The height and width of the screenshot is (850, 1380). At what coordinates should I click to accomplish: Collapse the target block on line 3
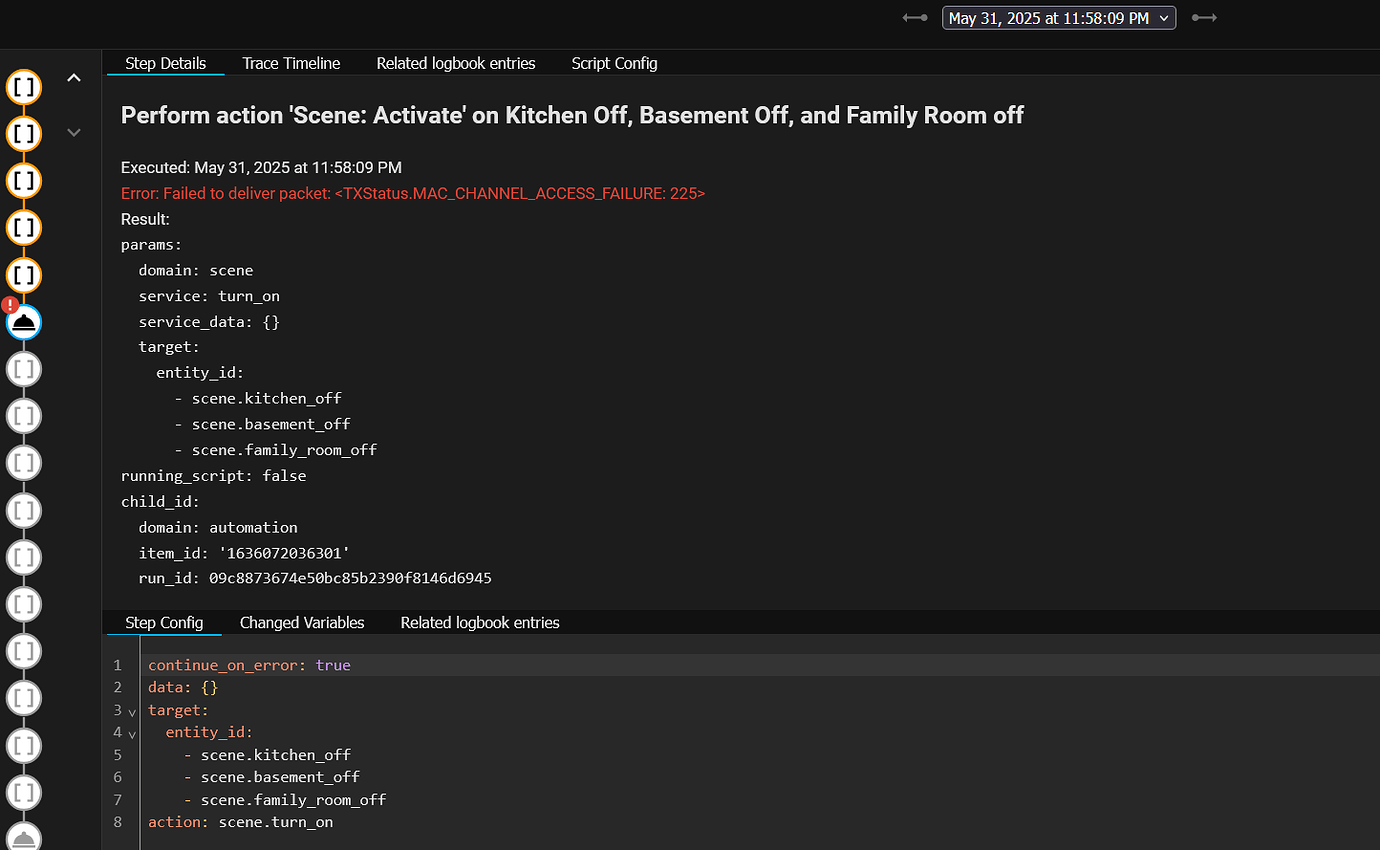point(131,711)
